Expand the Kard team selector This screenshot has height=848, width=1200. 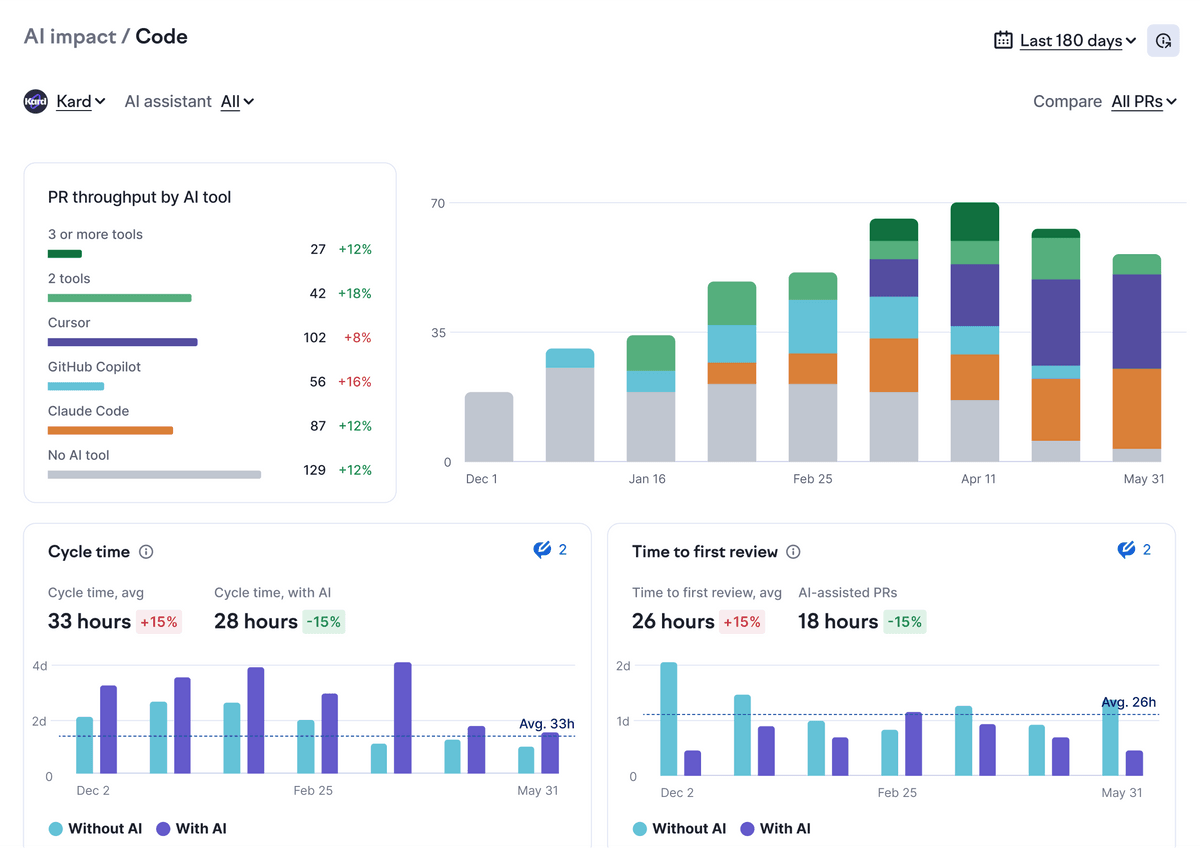coord(80,102)
